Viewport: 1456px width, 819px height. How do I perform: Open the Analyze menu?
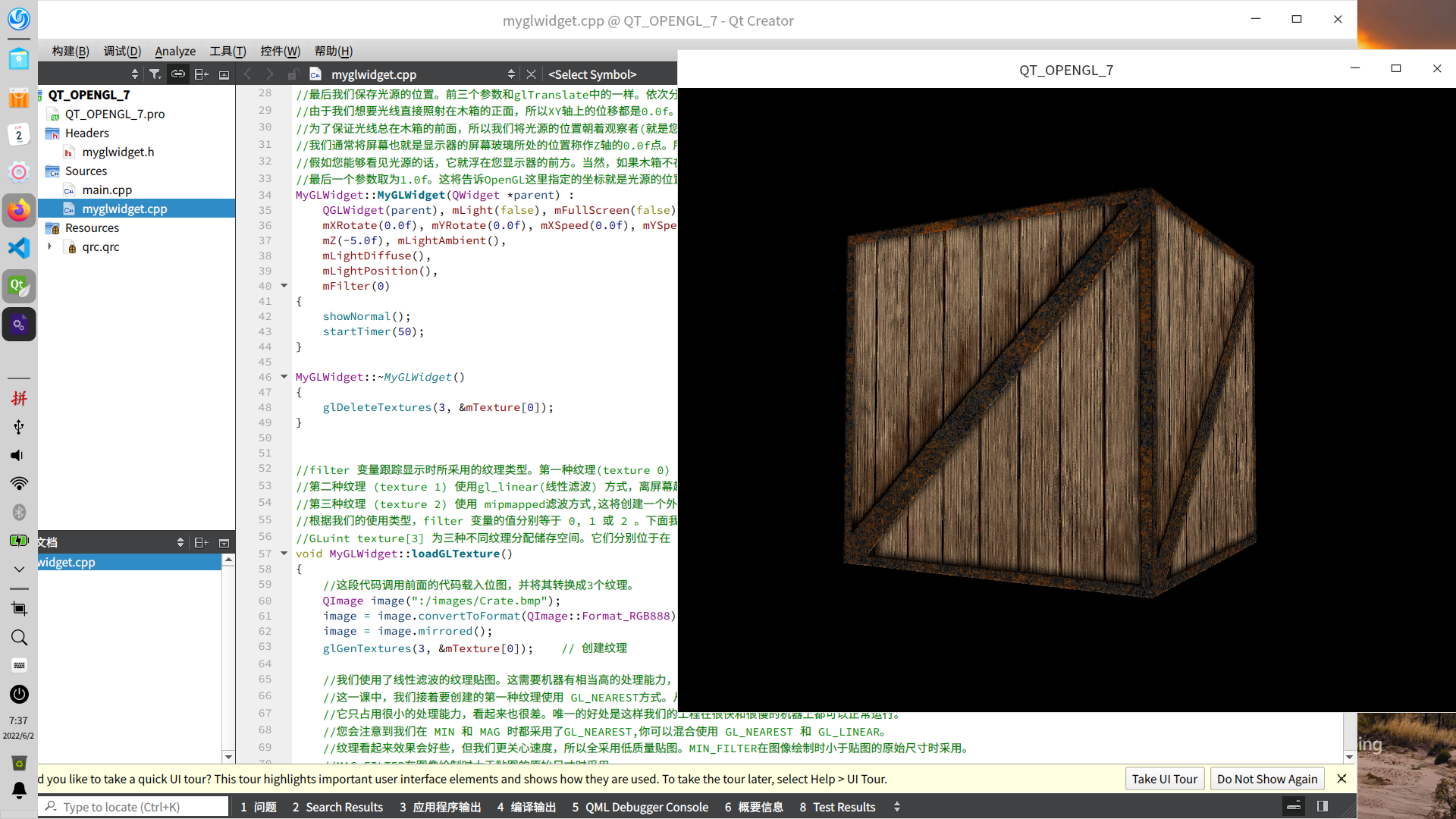coord(175,51)
